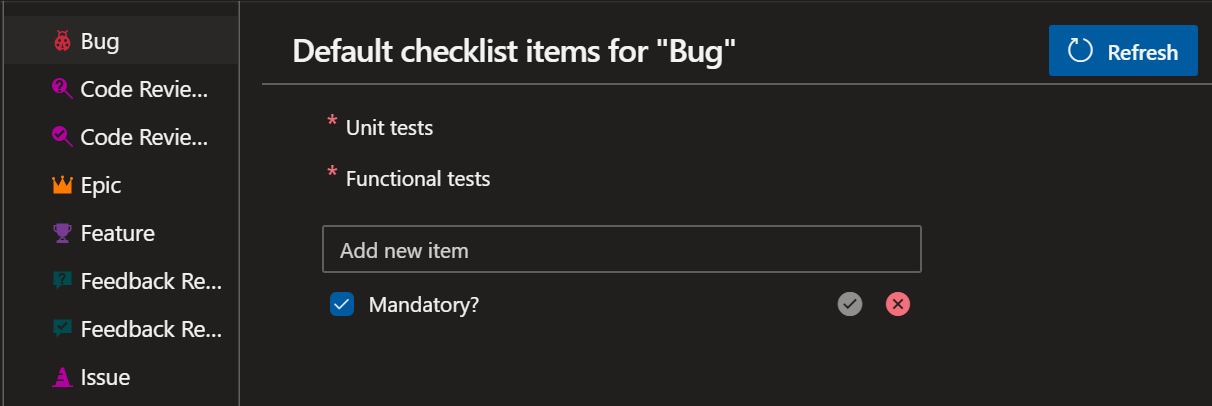This screenshot has height=406, width=1212.
Task: Uncheck the Mandatory? checkbox
Action: point(342,304)
